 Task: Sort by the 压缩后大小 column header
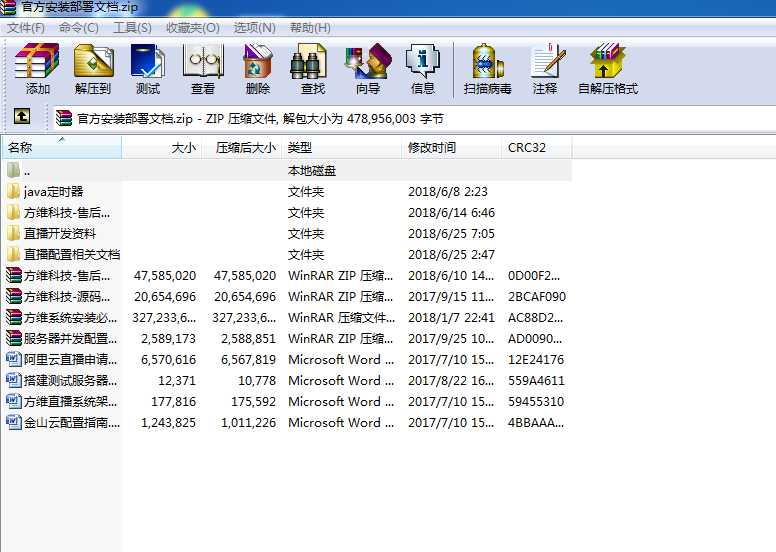[x=242, y=148]
